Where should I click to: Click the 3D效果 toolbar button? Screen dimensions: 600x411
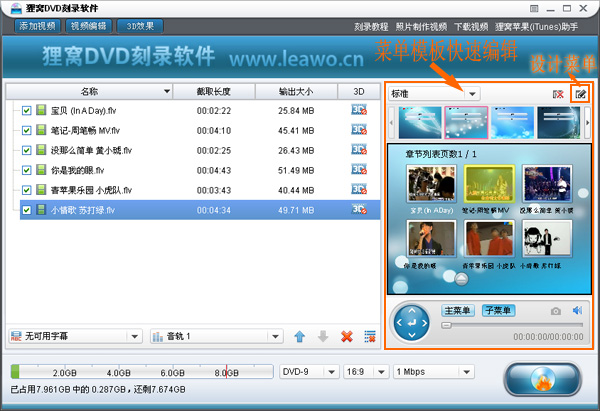pos(140,26)
